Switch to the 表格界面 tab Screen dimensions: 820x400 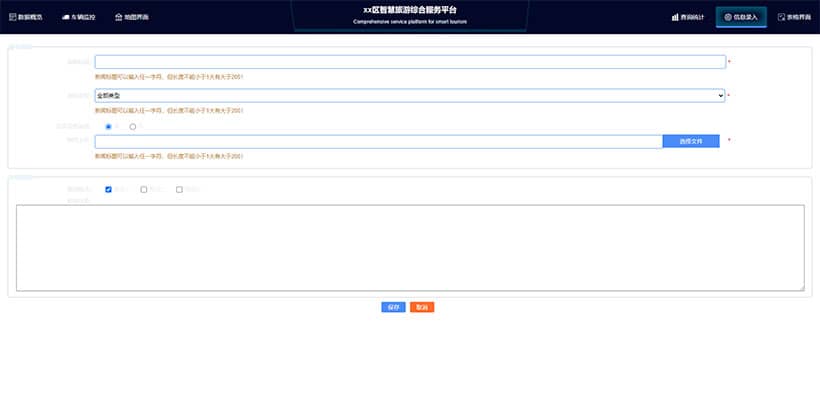click(x=795, y=17)
